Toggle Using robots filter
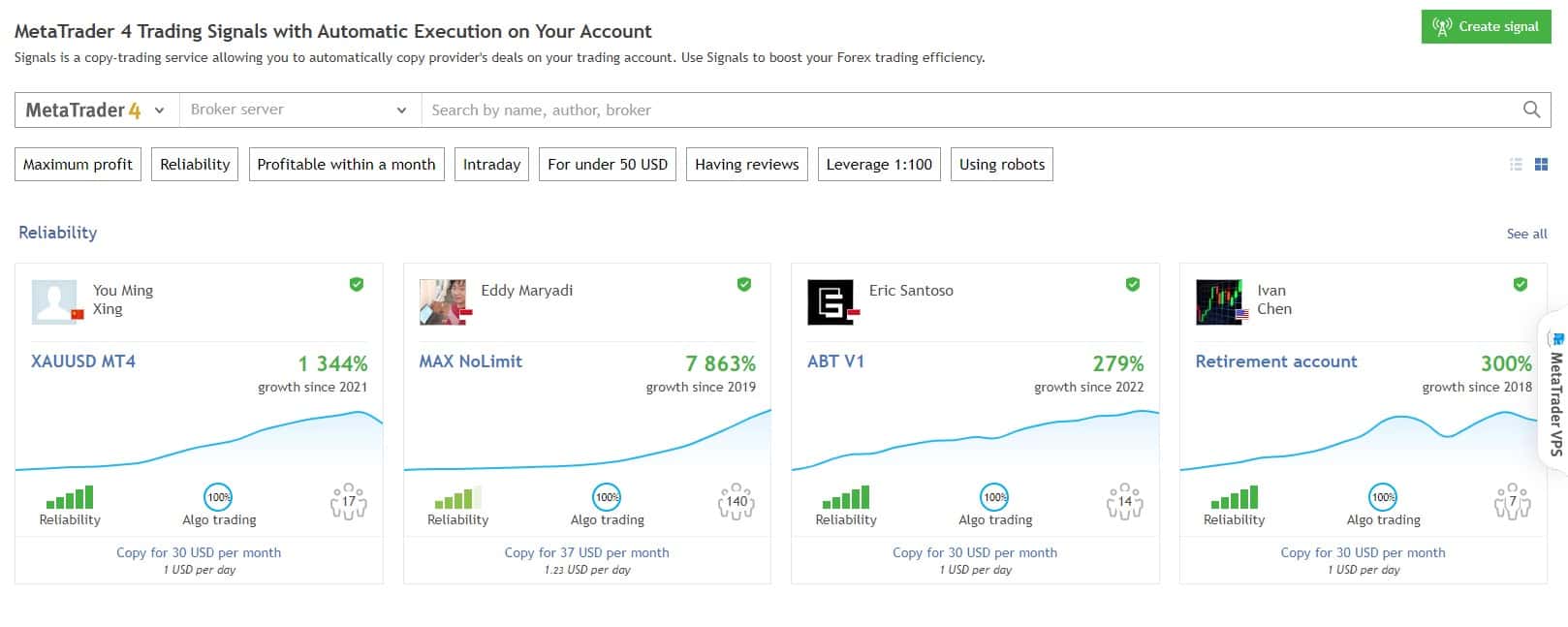The height and width of the screenshot is (627, 1568). click(x=1002, y=165)
